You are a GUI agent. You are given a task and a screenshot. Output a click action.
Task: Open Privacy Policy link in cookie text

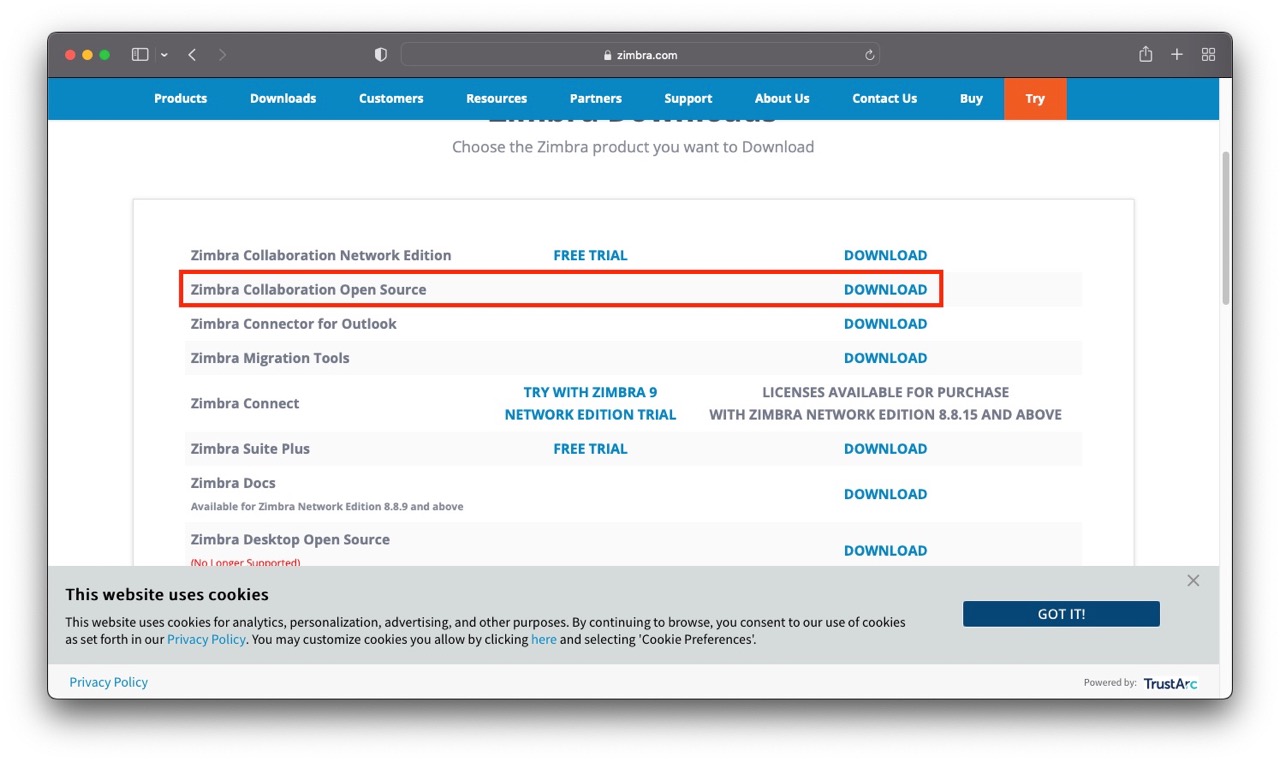coord(206,639)
